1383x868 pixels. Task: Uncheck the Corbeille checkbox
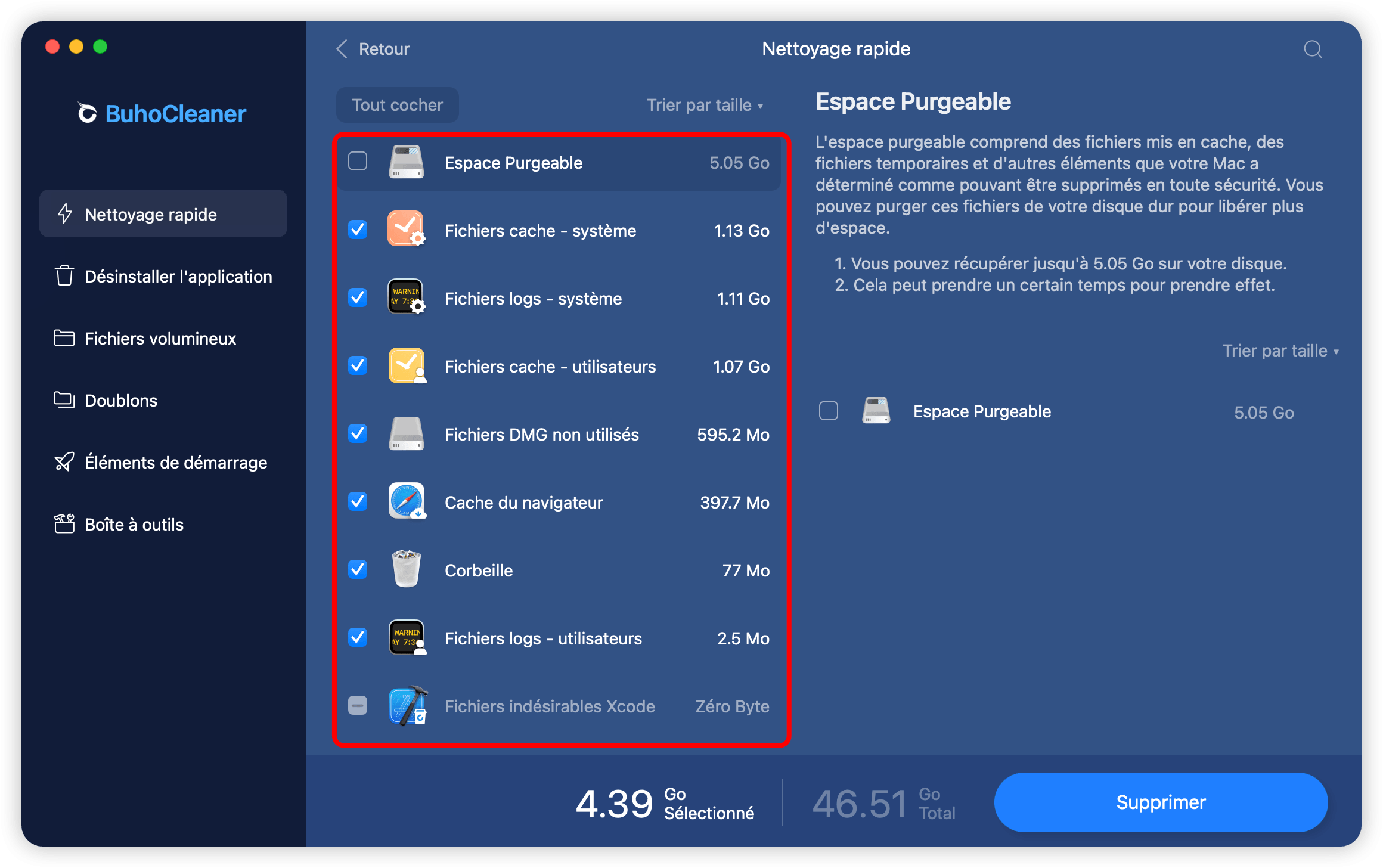pyautogui.click(x=358, y=569)
